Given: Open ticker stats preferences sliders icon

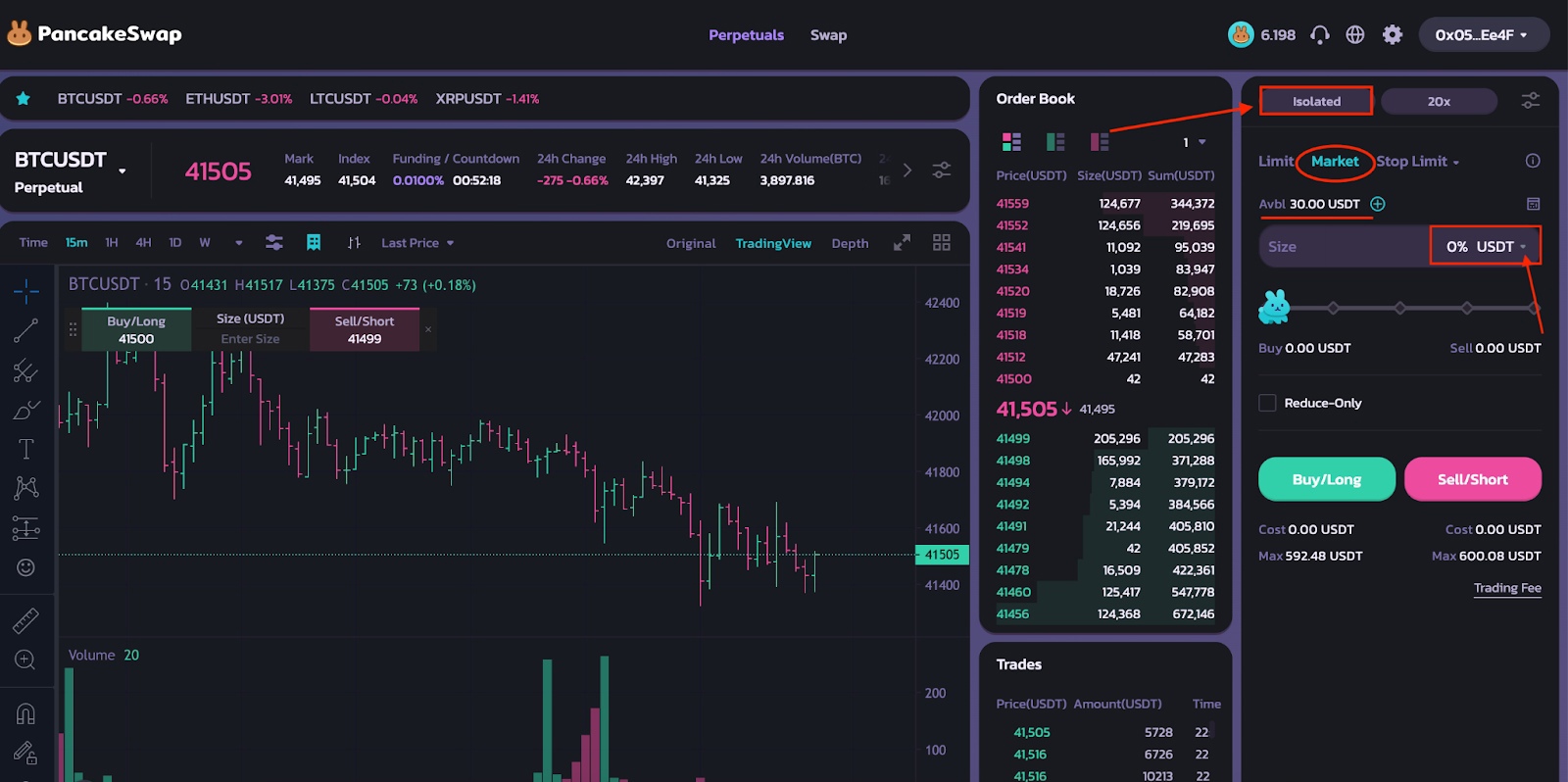Looking at the screenshot, I should pyautogui.click(x=942, y=170).
